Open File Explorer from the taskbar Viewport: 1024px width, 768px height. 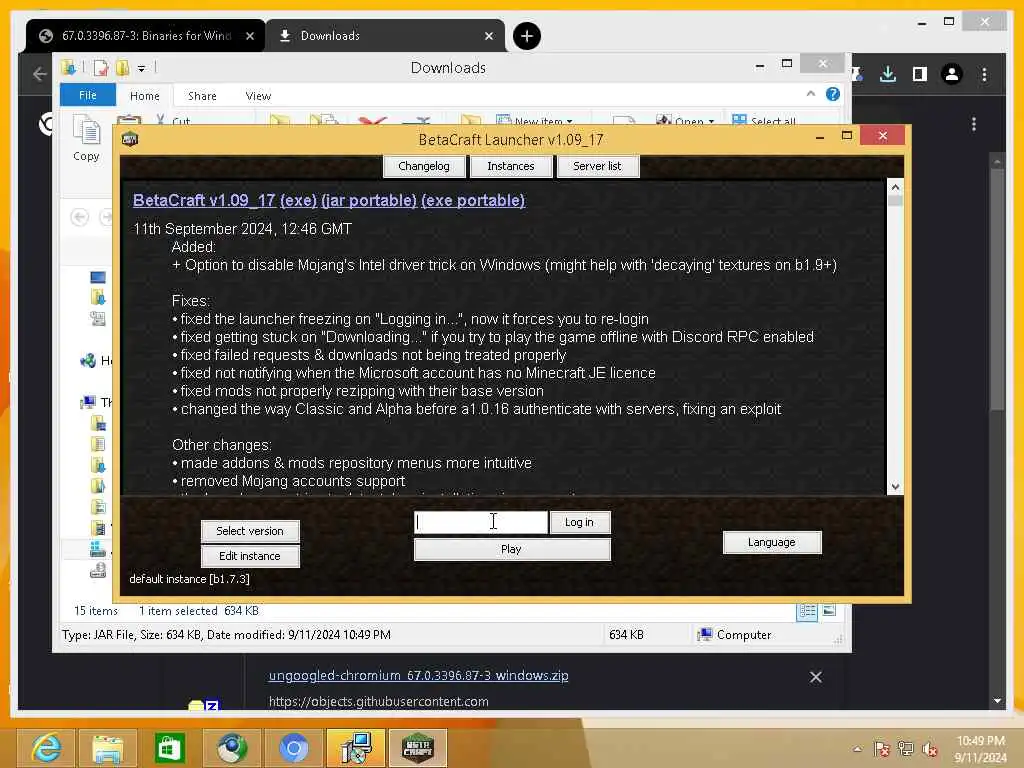point(107,748)
